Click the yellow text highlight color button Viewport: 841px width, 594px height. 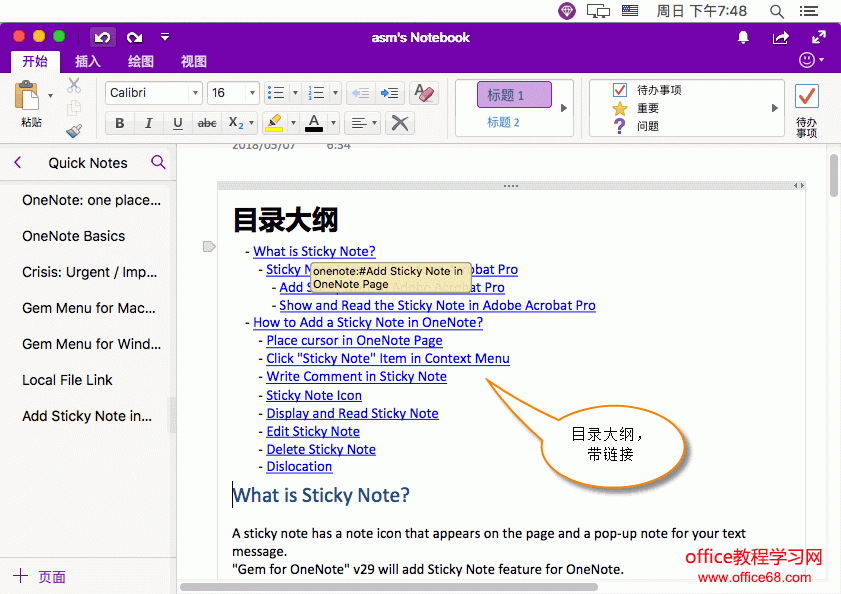point(273,123)
